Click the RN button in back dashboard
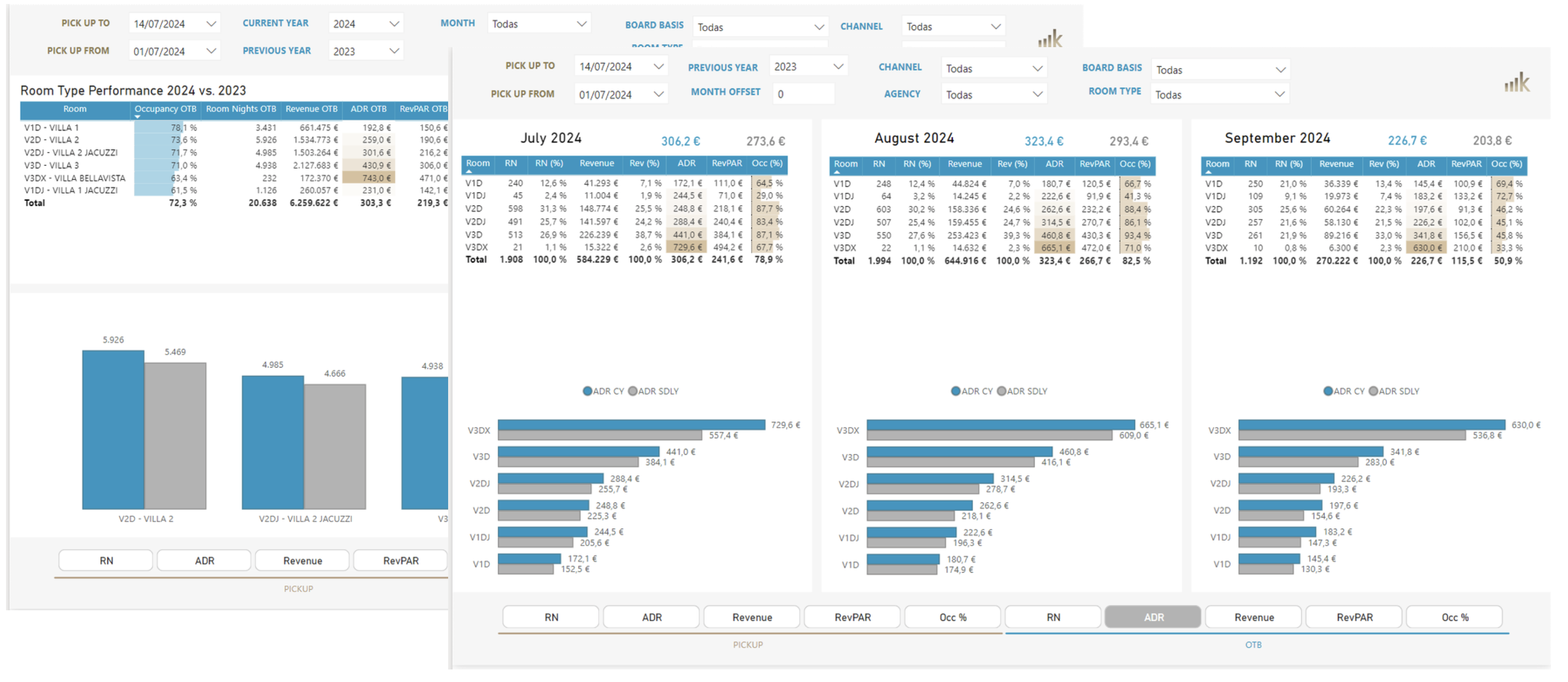This screenshot has width=1568, height=682. pos(106,560)
